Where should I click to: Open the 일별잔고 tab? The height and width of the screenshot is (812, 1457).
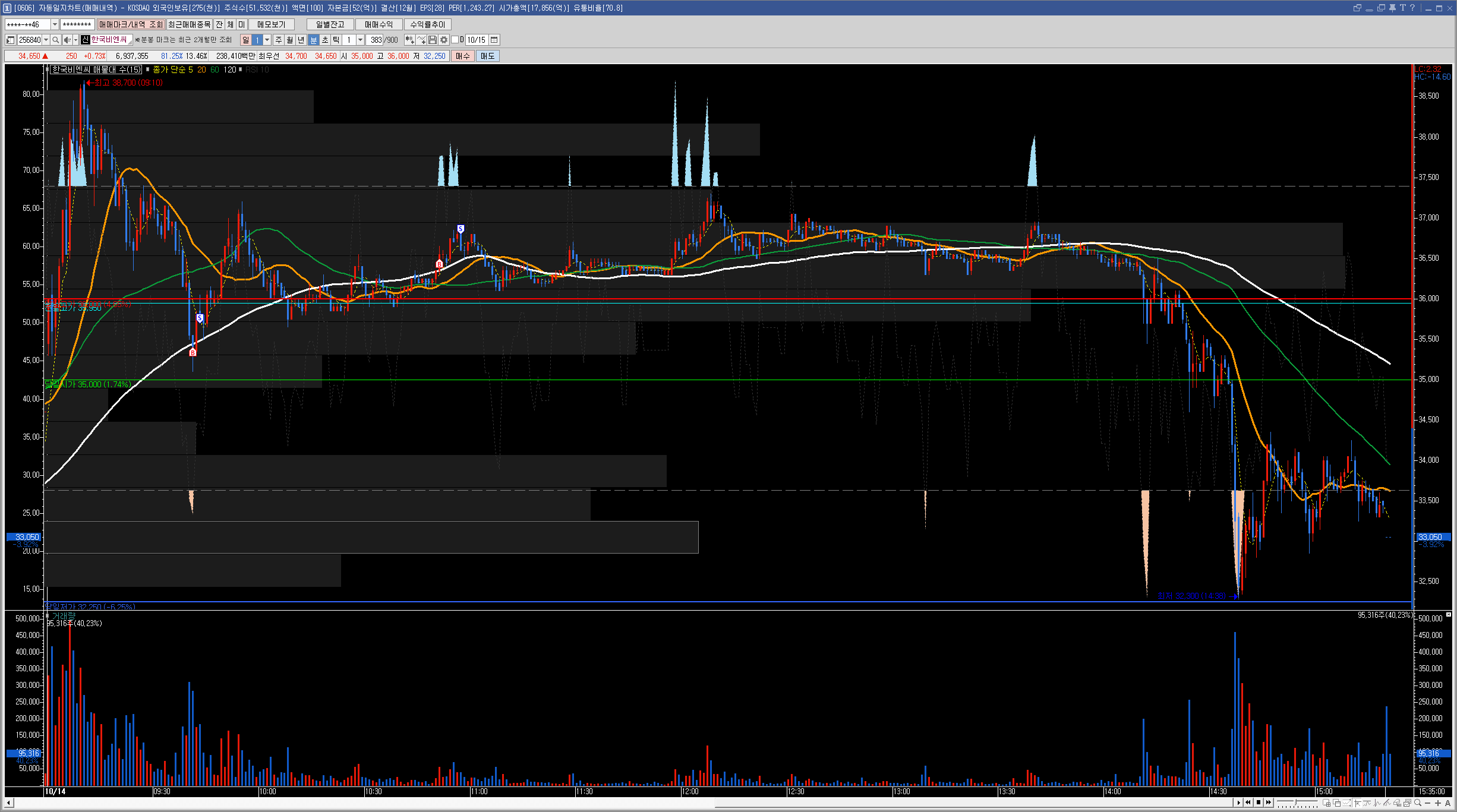330,24
